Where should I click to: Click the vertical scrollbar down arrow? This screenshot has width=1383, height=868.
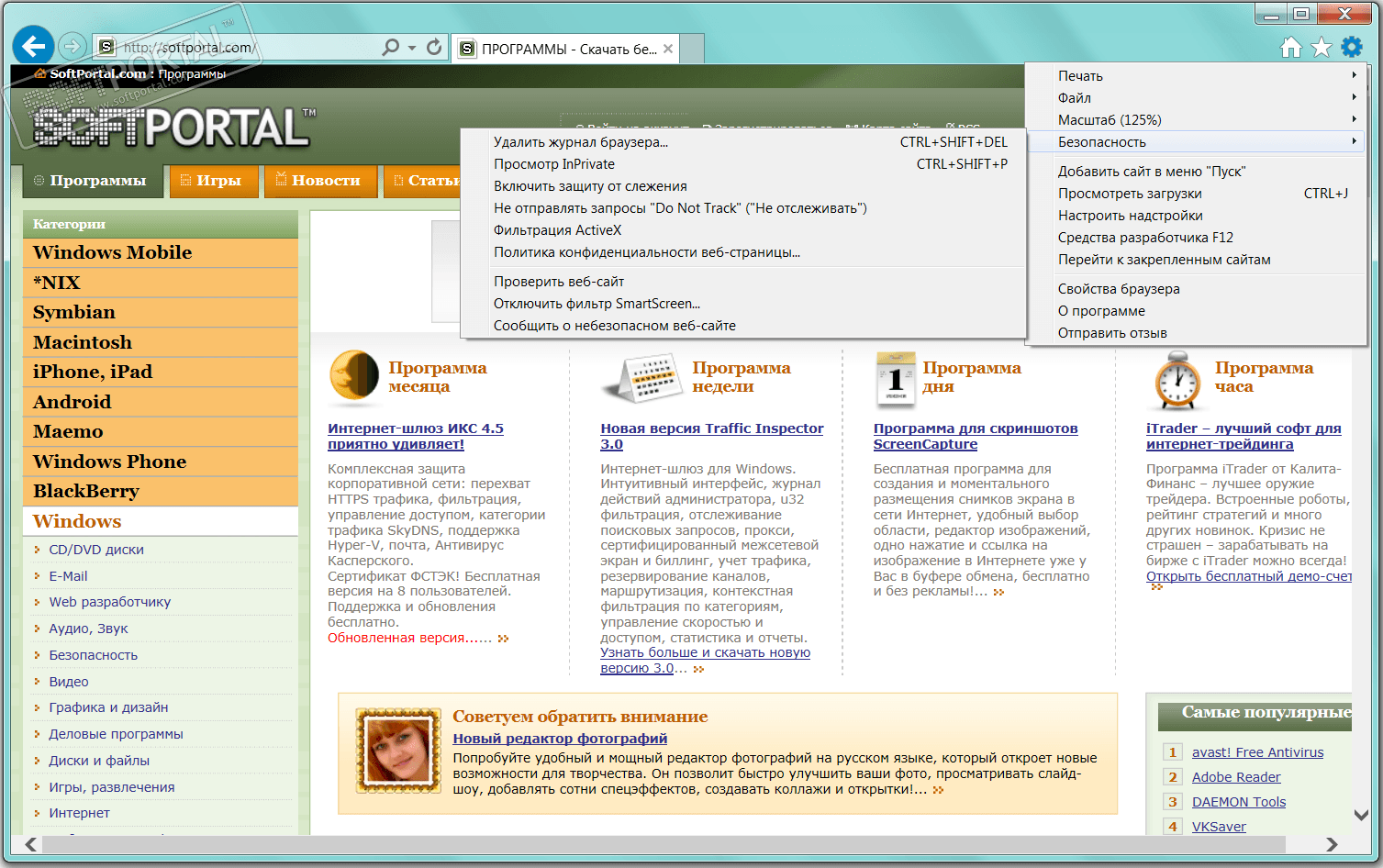pos(1362,815)
